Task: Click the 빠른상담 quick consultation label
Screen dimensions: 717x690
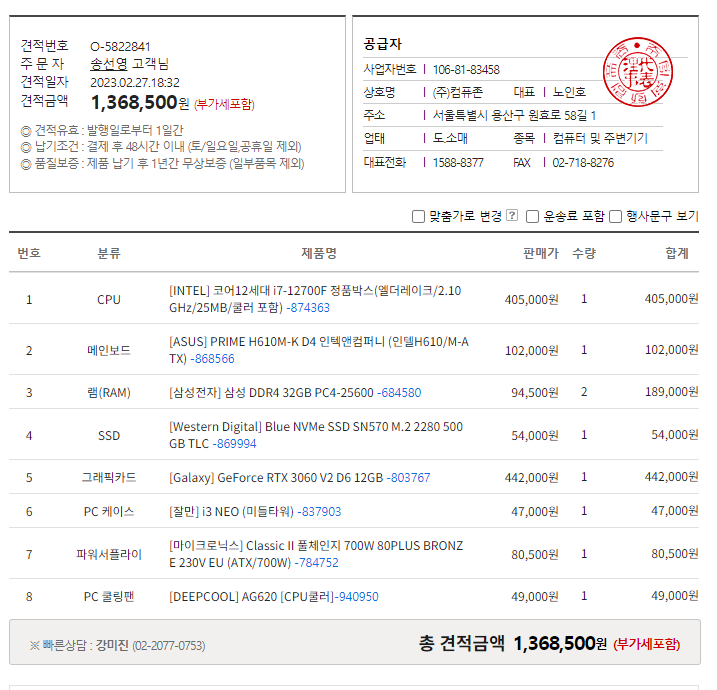Action: (61, 646)
